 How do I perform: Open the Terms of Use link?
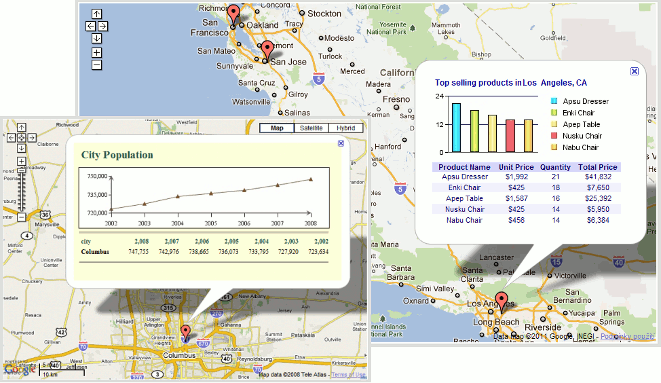[348, 375]
